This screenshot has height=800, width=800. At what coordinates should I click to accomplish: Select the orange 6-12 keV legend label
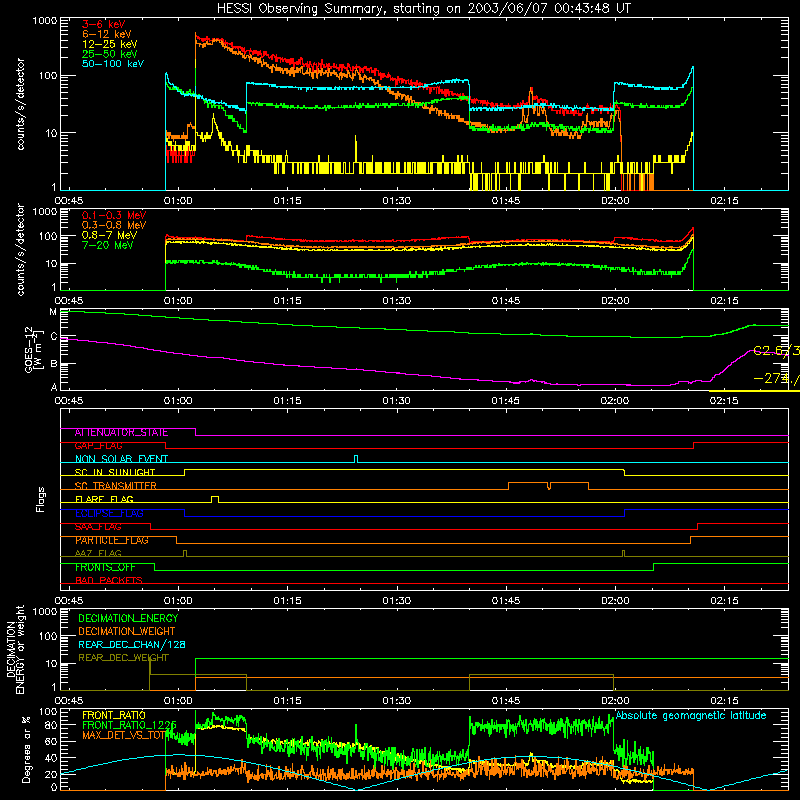[106, 34]
